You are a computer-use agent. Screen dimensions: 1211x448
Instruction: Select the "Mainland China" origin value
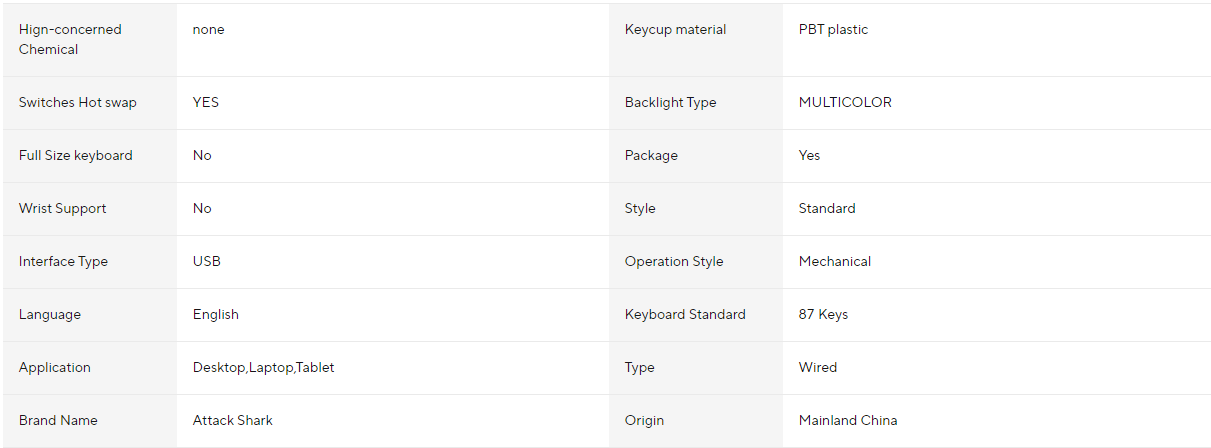pos(848,421)
